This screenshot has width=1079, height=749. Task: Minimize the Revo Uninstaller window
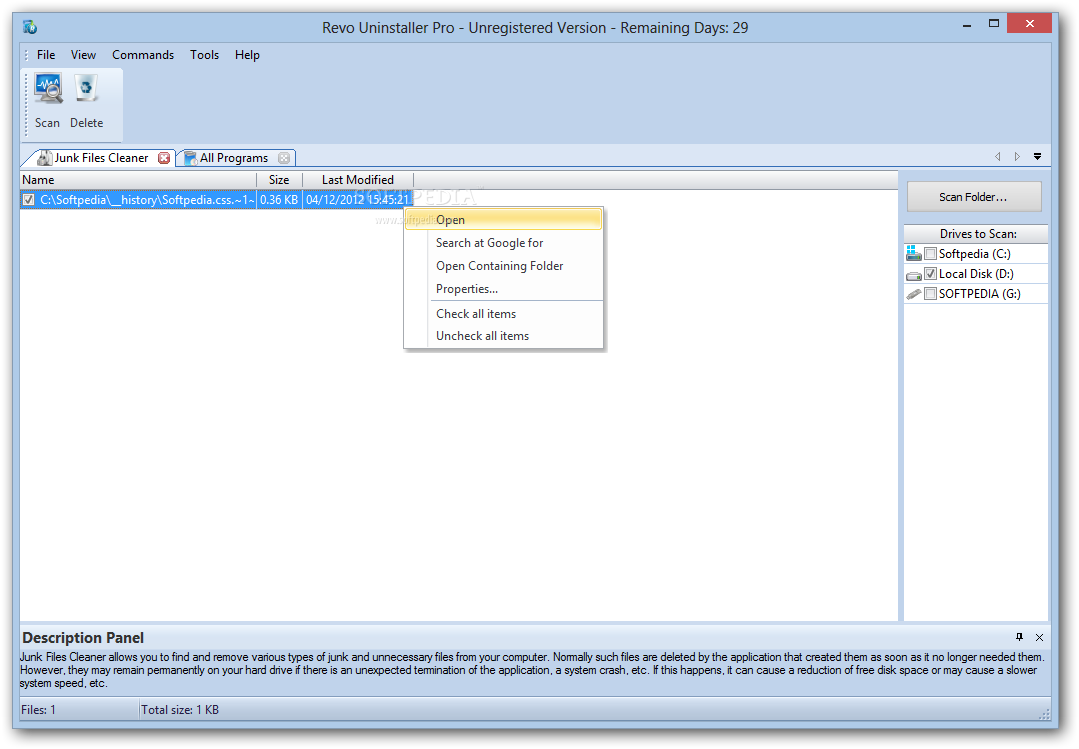click(x=967, y=24)
